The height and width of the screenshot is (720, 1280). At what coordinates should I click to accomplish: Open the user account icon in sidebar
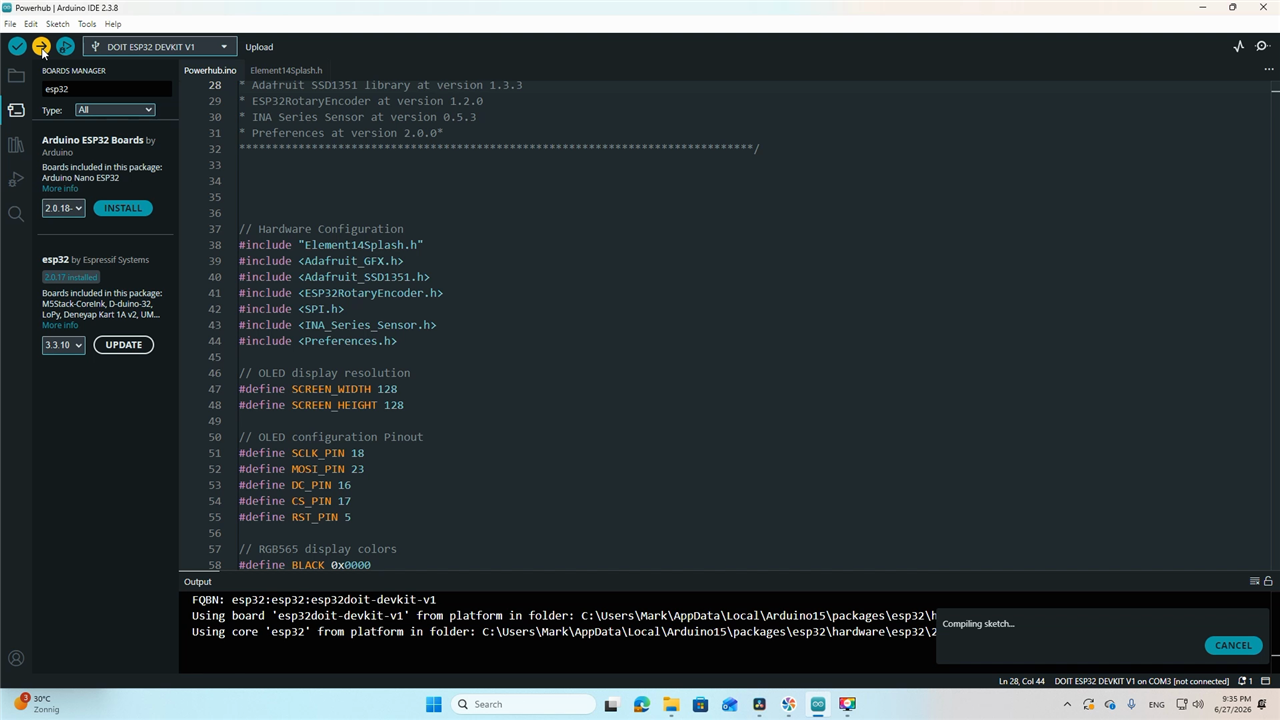tap(16, 658)
